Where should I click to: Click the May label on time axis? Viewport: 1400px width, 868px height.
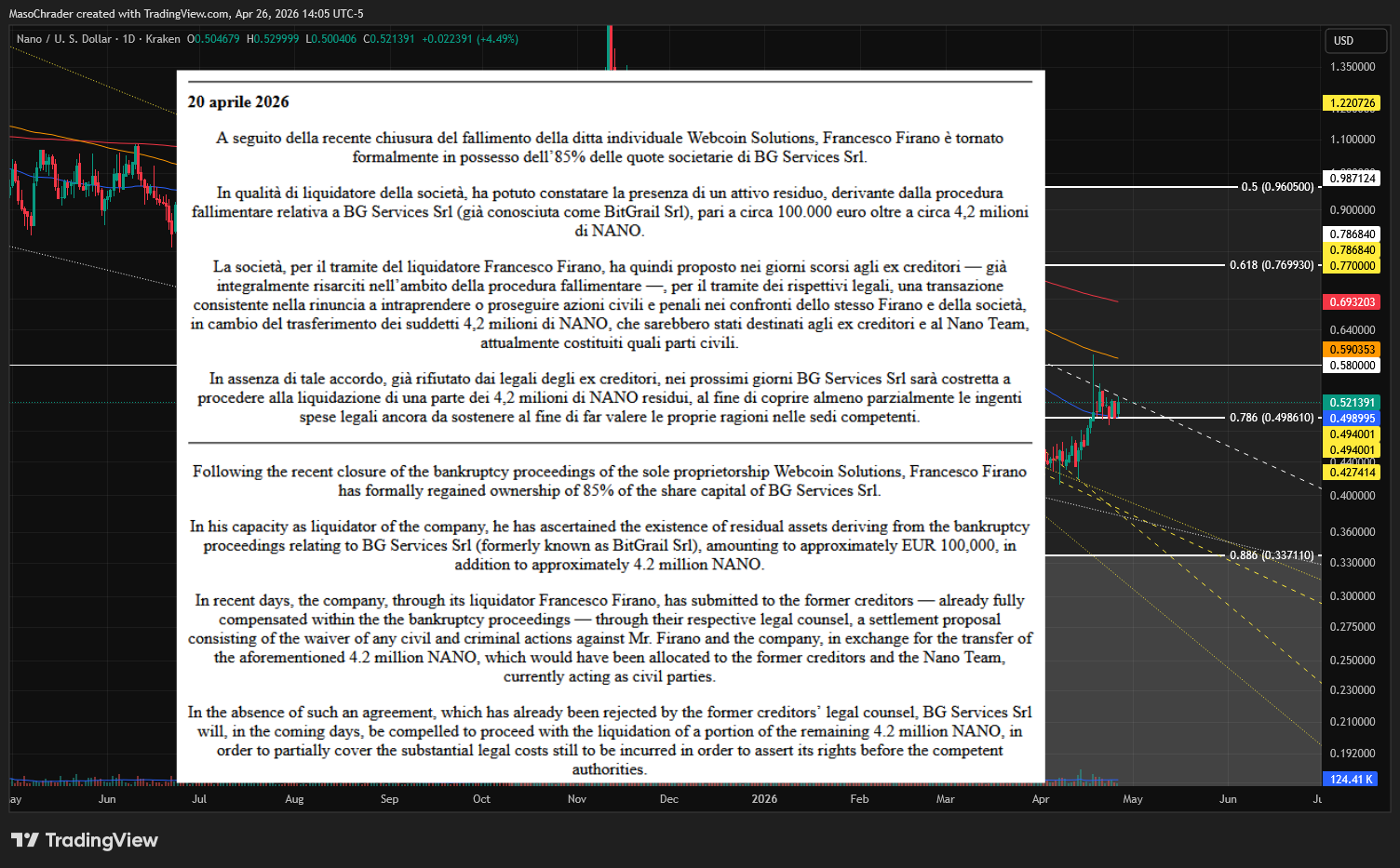pyautogui.click(x=1133, y=799)
